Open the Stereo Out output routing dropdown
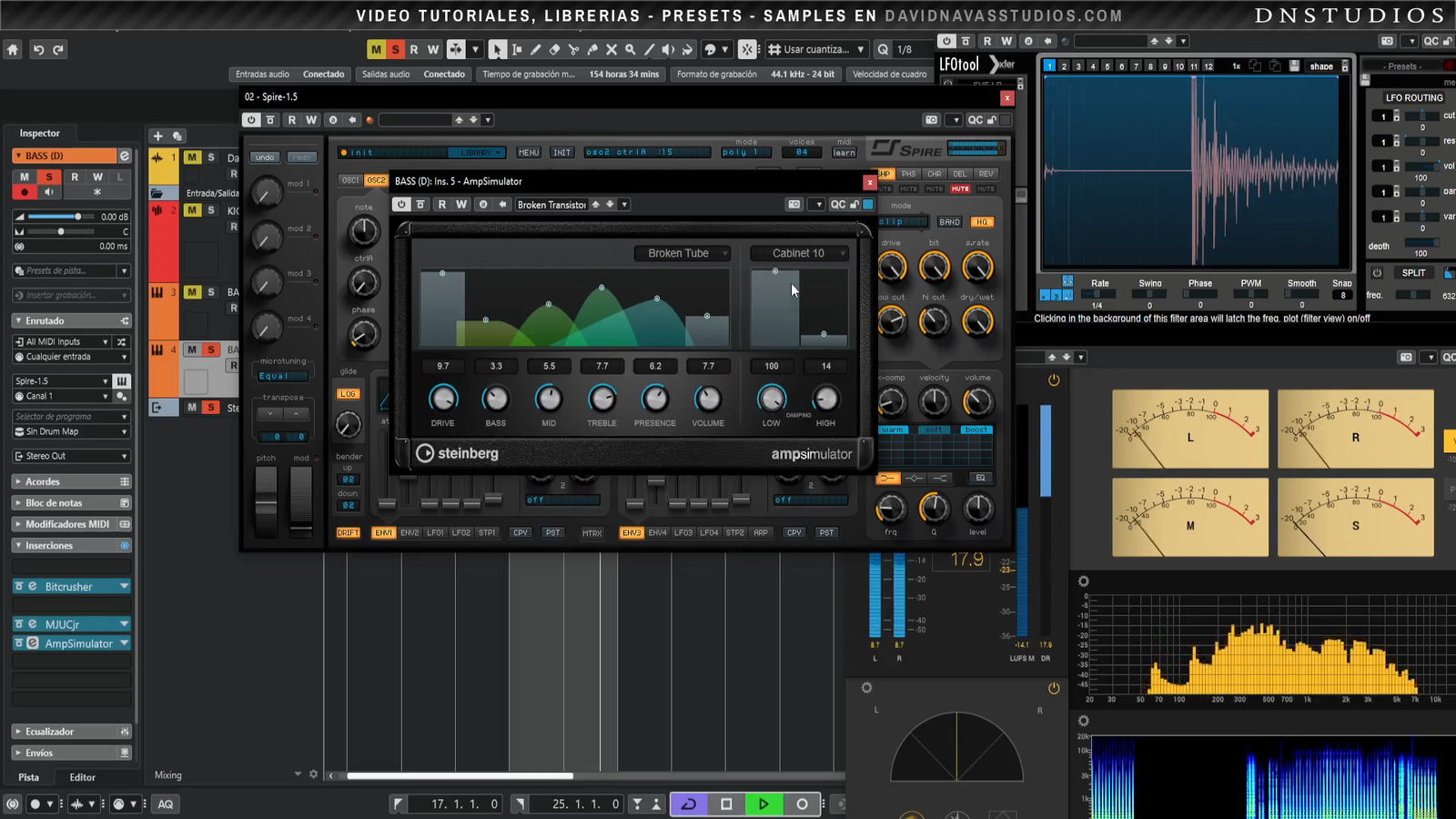The width and height of the screenshot is (1456, 819). (71, 456)
